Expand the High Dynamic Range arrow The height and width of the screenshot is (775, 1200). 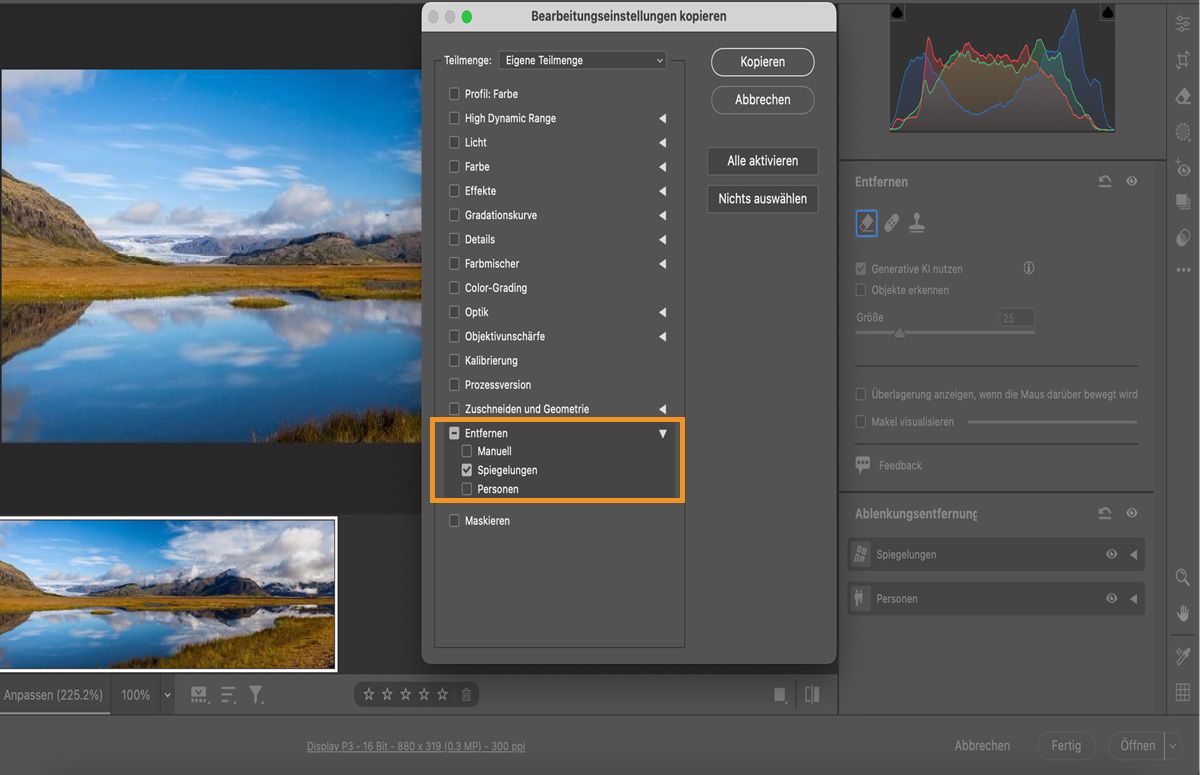662,119
